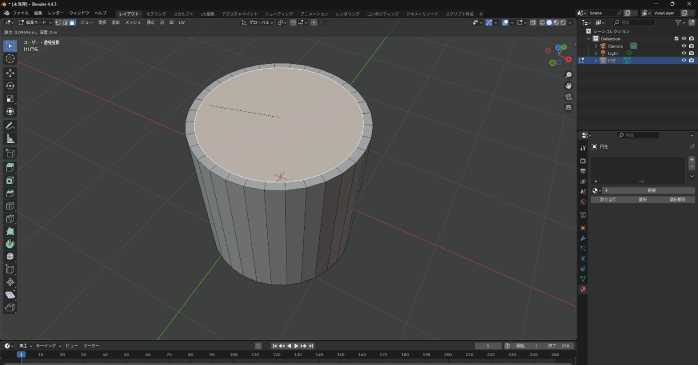
Task: Switch to the Shading workspace tab
Action: coord(279,14)
